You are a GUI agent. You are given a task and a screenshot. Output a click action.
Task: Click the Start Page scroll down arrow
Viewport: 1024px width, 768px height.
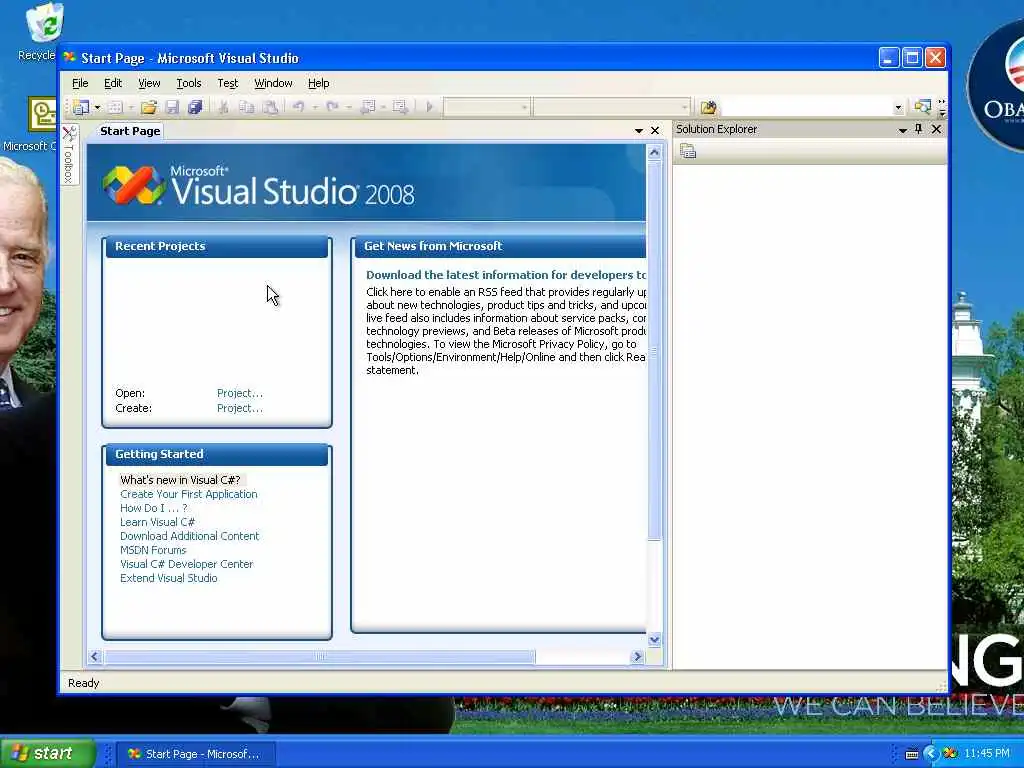tap(654, 640)
